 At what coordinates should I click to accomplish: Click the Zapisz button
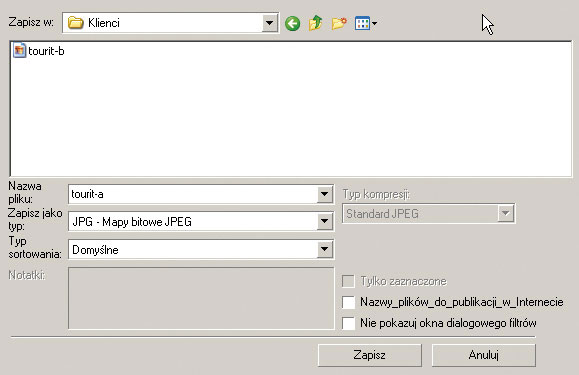coord(369,355)
